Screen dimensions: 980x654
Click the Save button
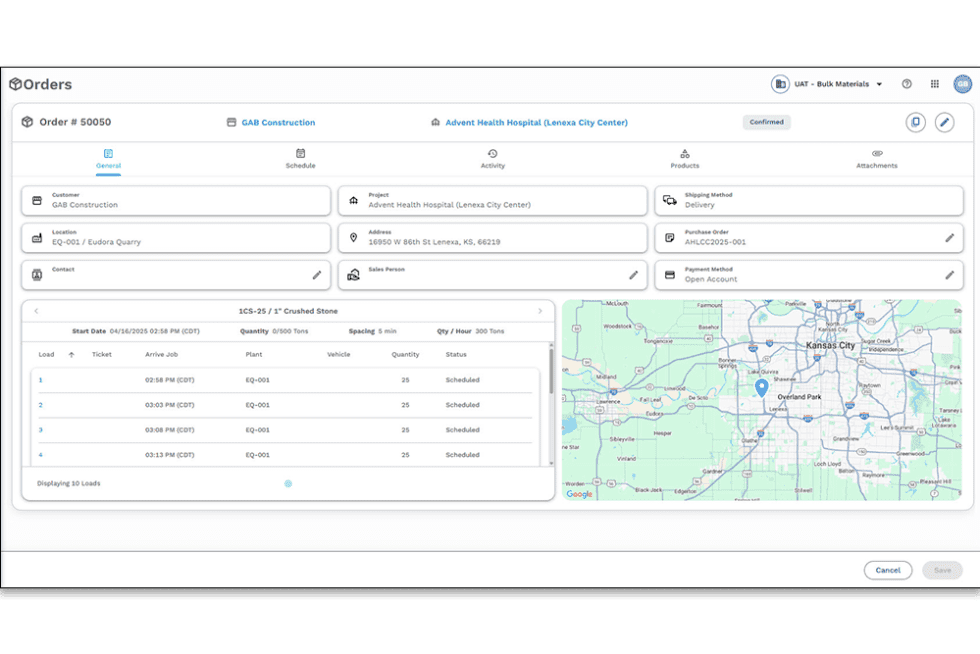(942, 570)
